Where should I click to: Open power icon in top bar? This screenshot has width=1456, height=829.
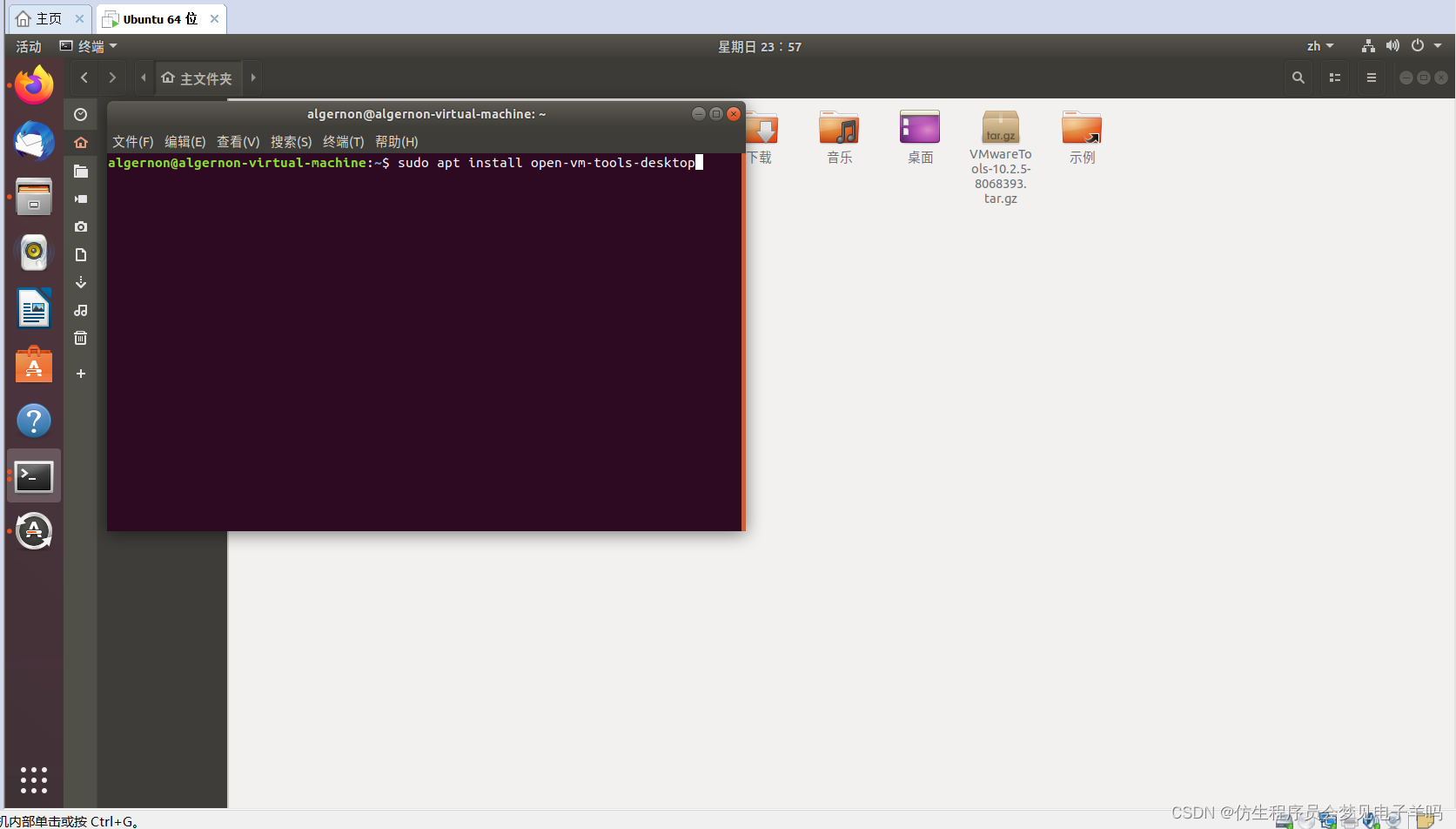tap(1418, 46)
